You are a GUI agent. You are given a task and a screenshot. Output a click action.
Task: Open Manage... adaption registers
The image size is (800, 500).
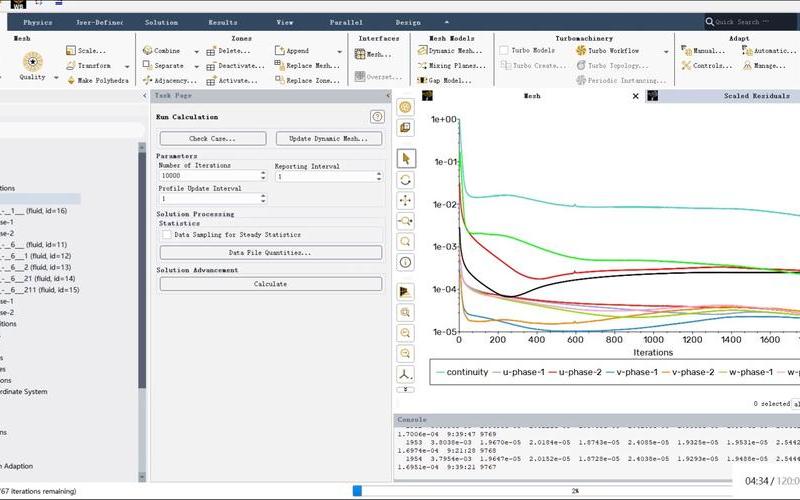click(x=764, y=65)
